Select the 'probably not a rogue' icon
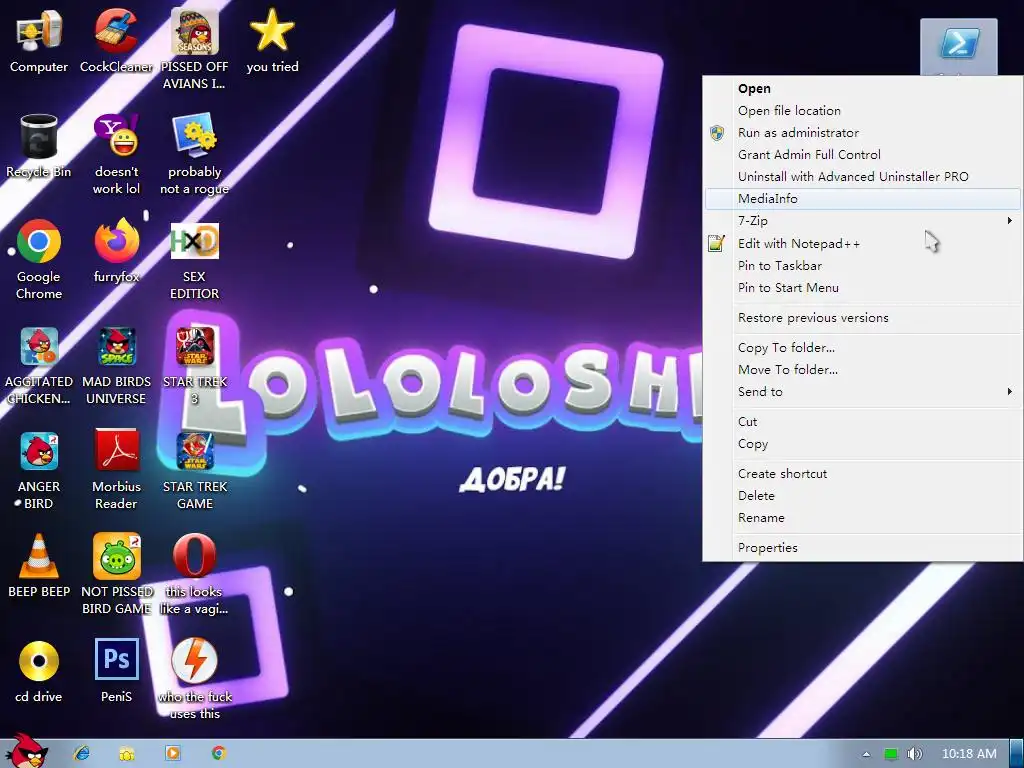 coord(195,154)
